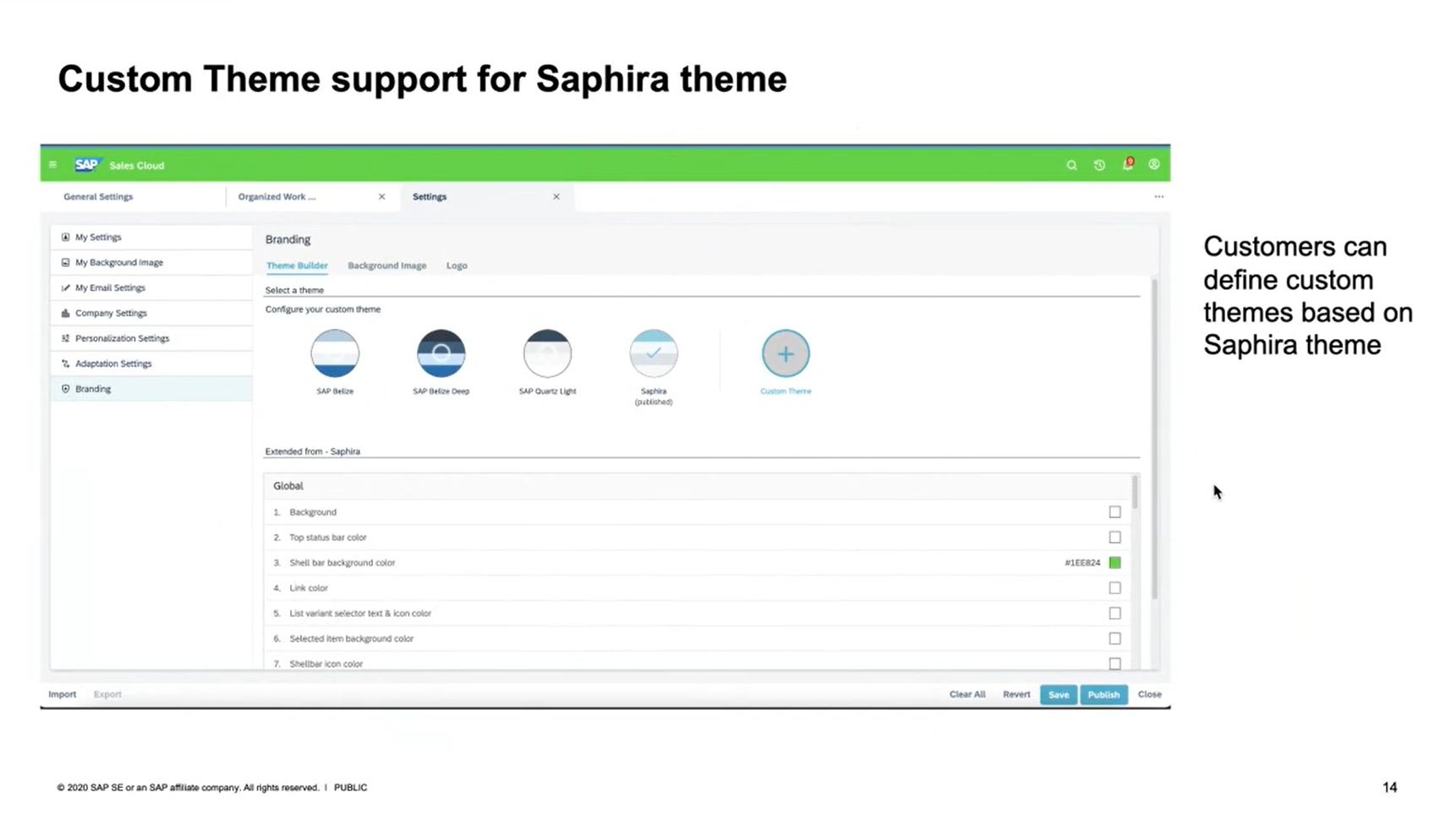This screenshot has height=814, width=1456.
Task: Click the SAP logo
Action: click(x=87, y=165)
